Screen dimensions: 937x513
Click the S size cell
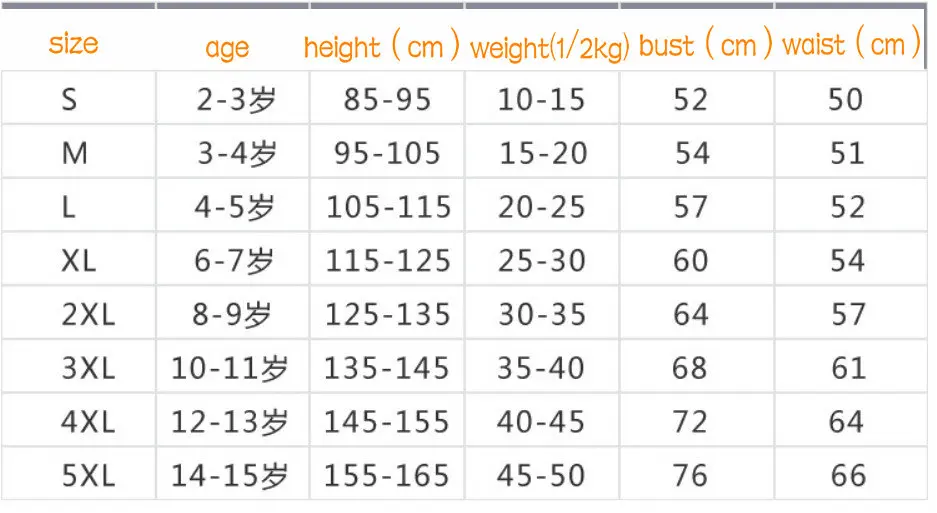[69, 99]
